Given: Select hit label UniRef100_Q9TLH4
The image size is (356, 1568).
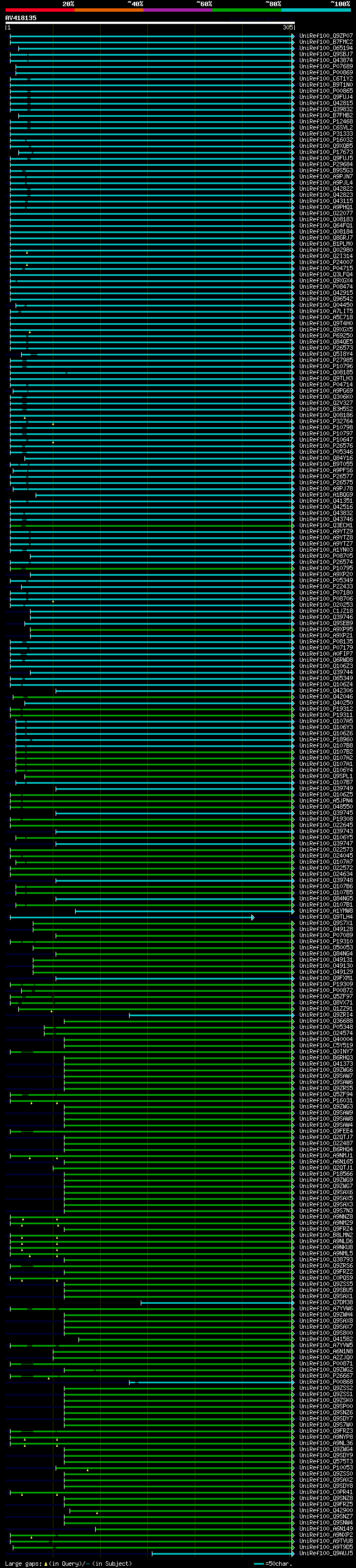Looking at the screenshot, I should coord(326,917).
